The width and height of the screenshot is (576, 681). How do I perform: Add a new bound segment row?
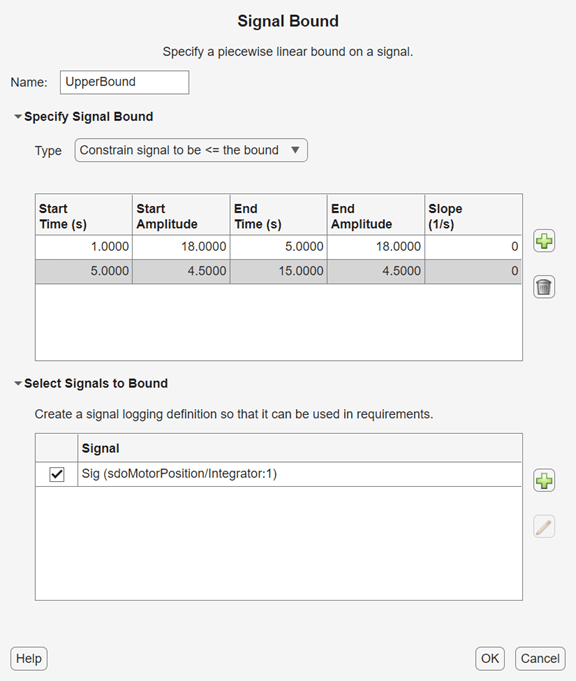click(544, 241)
